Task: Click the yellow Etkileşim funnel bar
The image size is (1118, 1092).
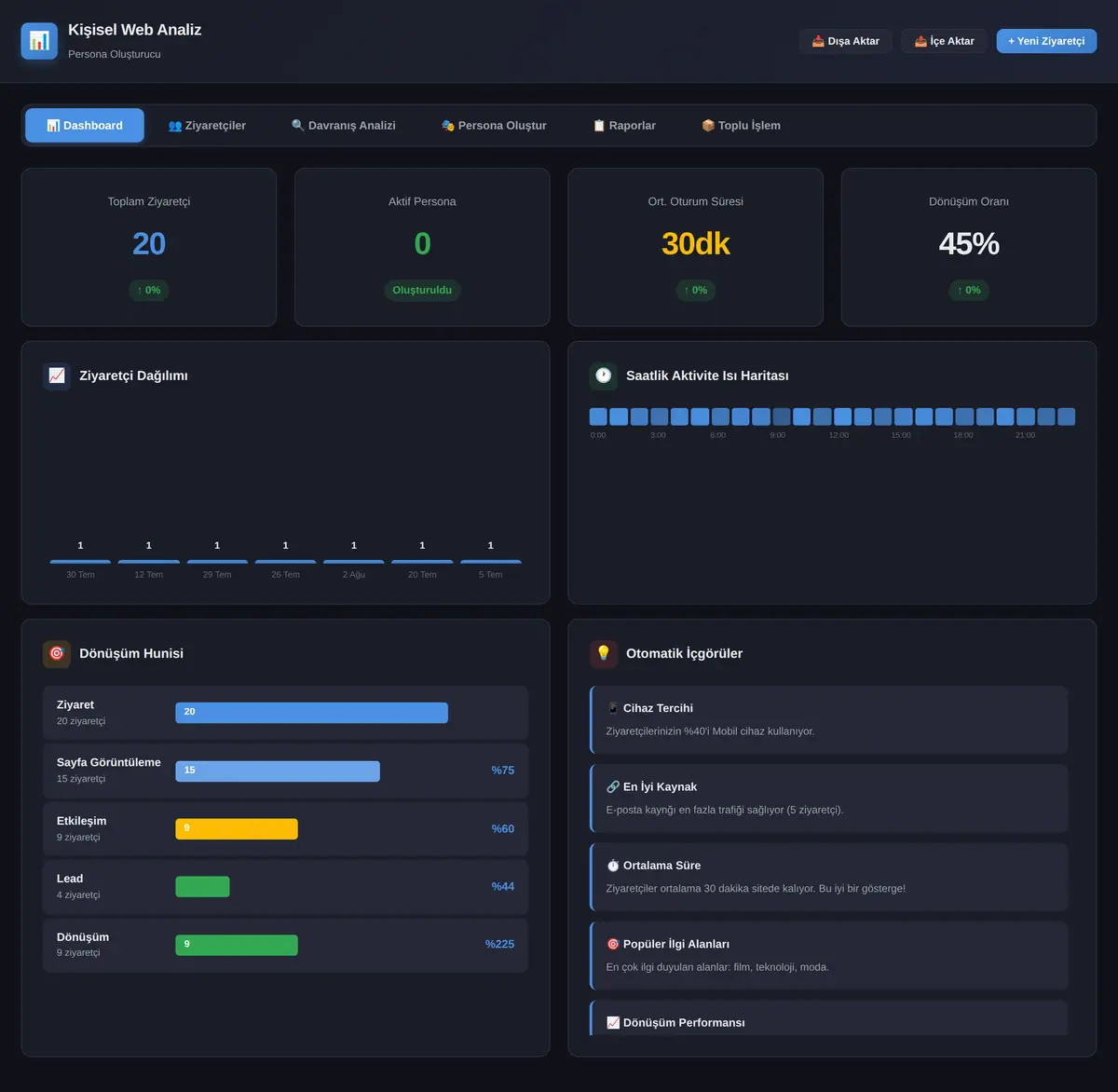Action: pos(237,829)
